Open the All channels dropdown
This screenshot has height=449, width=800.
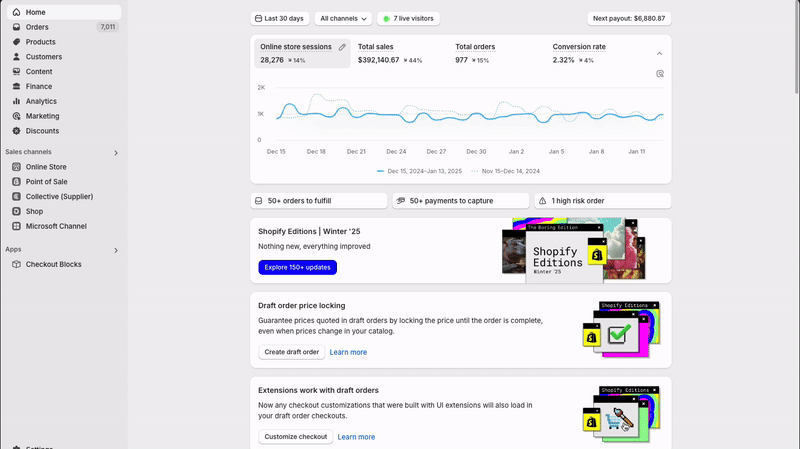coord(343,18)
